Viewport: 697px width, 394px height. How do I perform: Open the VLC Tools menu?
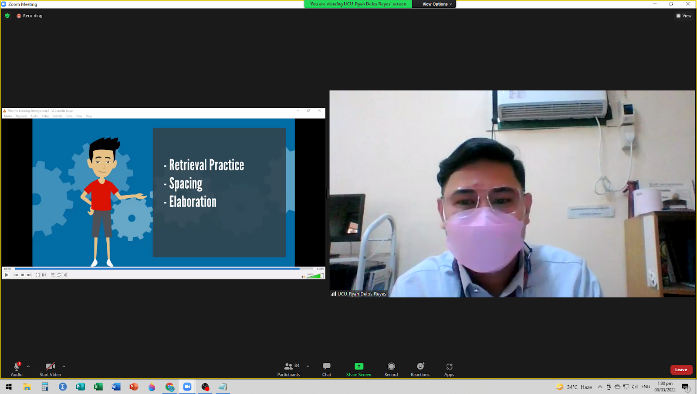(x=69, y=116)
